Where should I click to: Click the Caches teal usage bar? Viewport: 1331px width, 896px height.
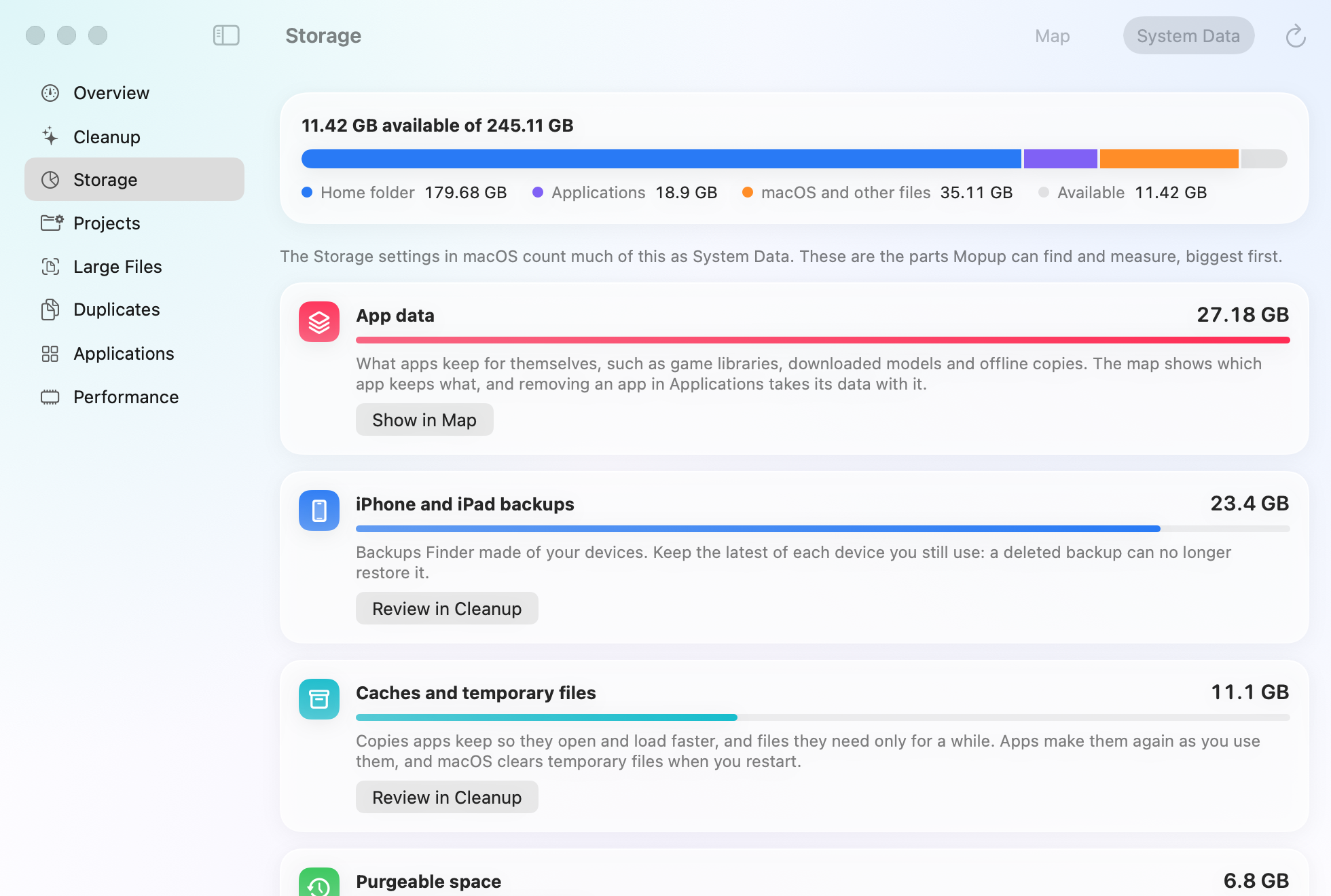547,717
